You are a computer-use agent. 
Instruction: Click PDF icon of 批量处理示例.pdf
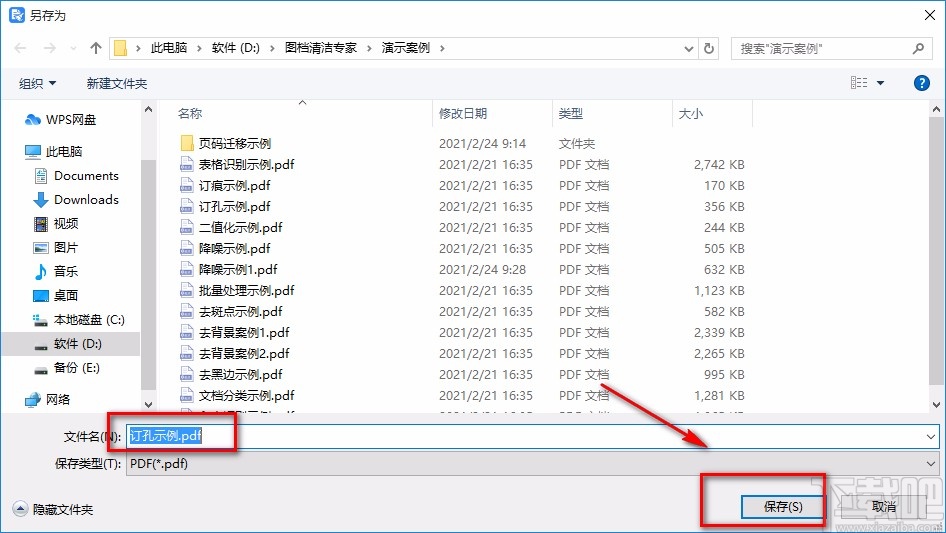click(x=186, y=290)
